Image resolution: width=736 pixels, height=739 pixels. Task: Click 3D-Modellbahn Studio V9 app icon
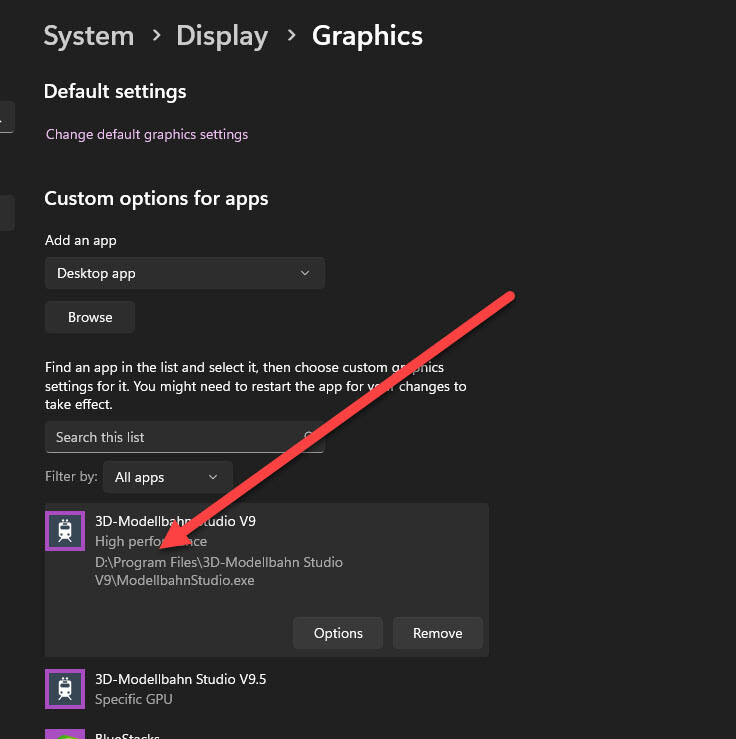tap(65, 531)
